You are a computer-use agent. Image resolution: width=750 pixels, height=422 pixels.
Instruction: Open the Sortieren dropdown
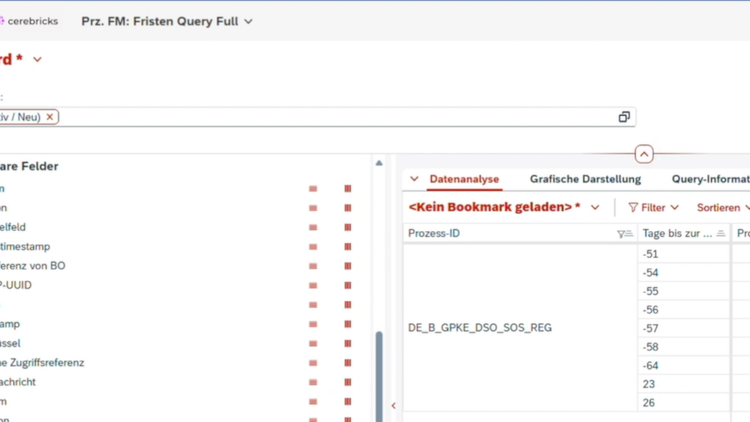point(723,208)
